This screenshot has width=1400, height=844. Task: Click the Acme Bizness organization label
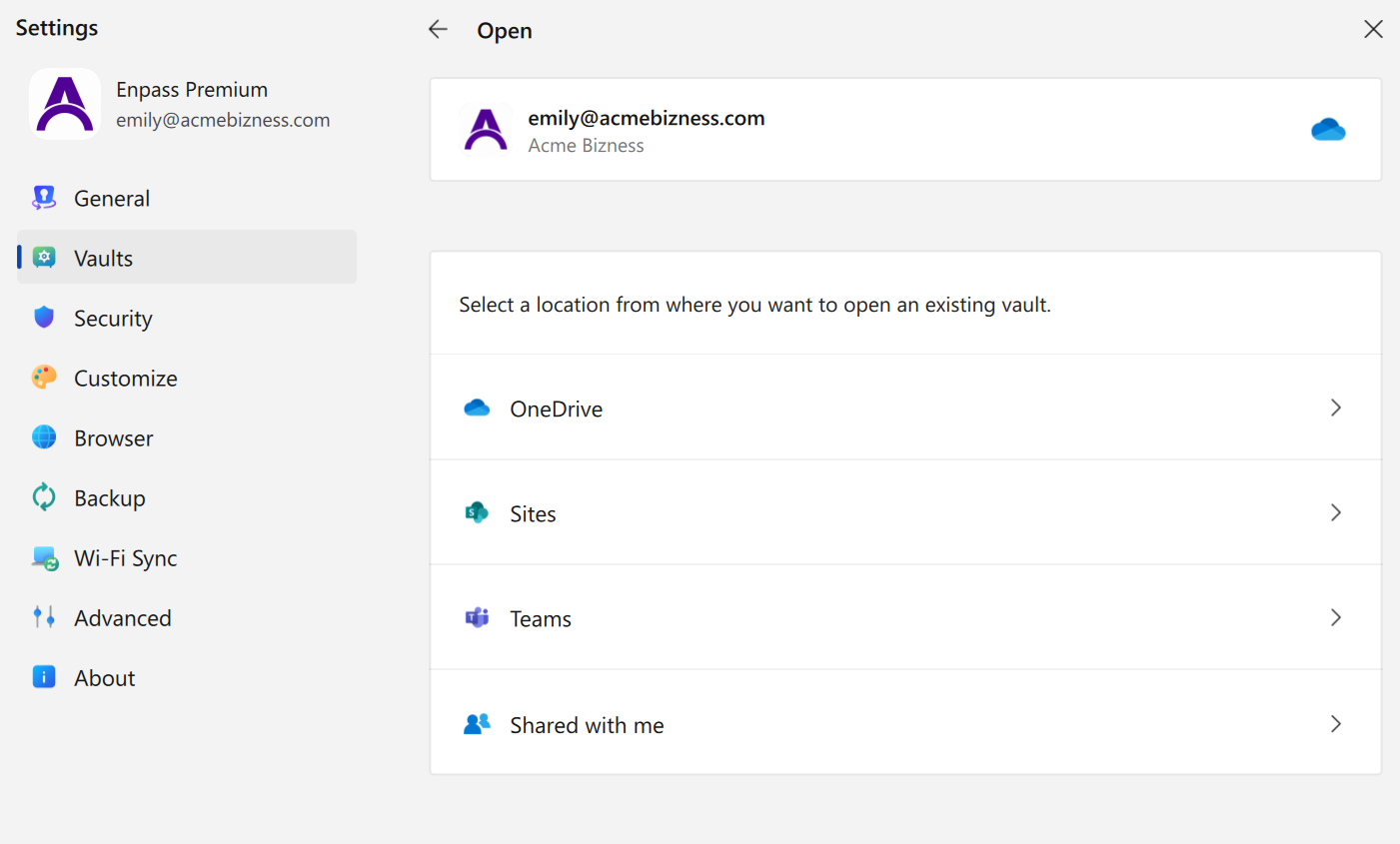point(586,146)
